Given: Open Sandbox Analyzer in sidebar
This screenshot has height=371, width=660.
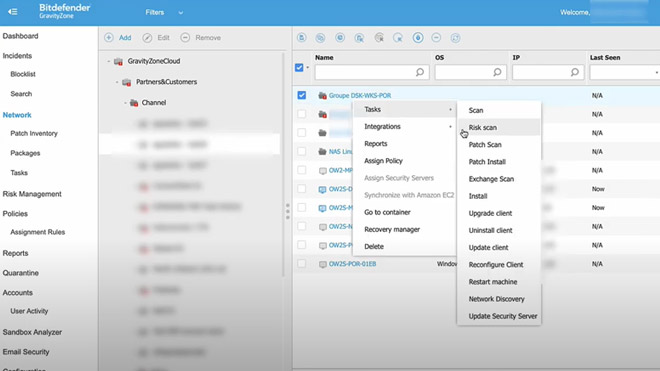Looking at the screenshot, I should coord(32,332).
